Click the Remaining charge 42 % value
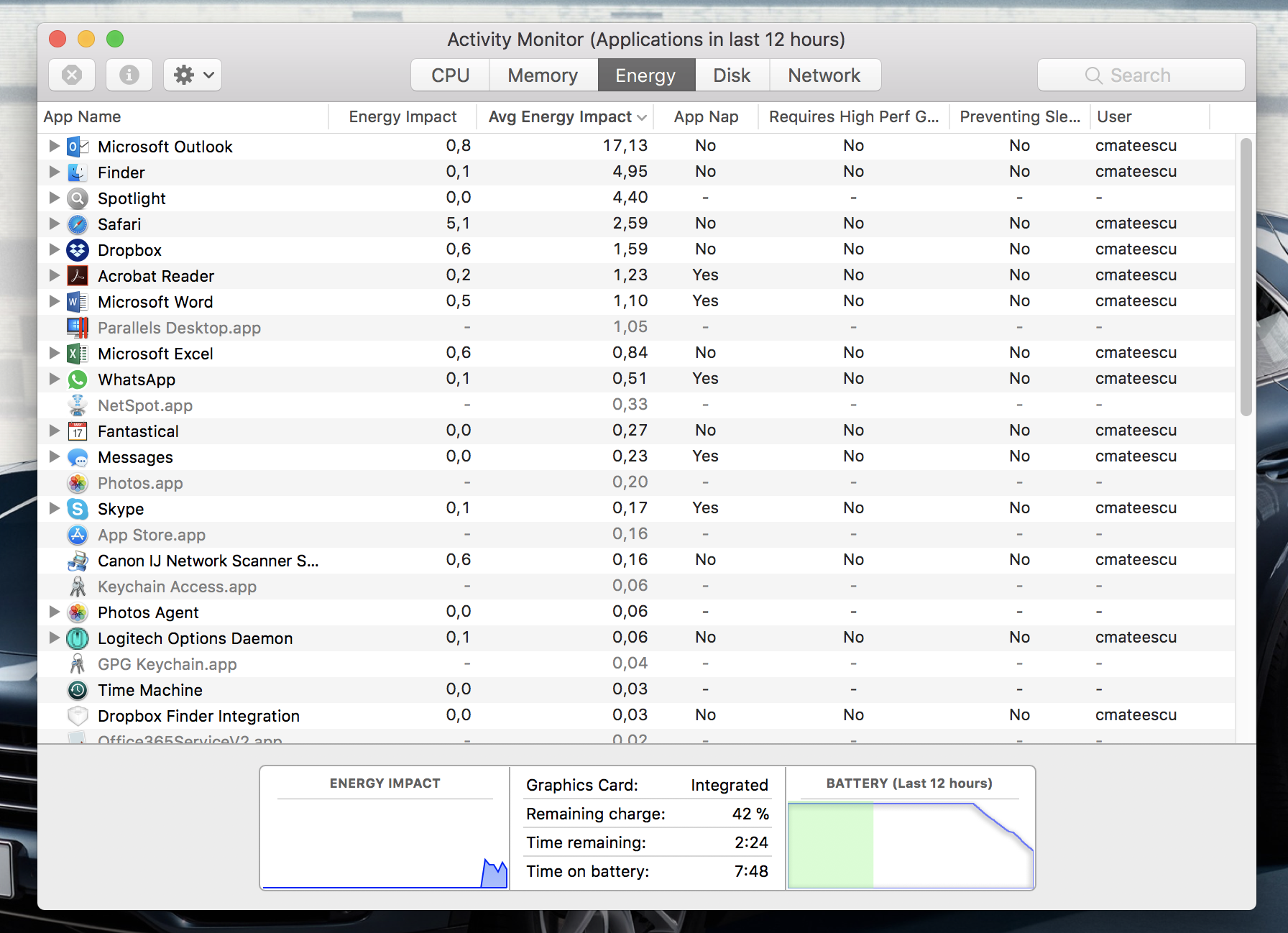Screen dimensions: 1288x933 click(750, 814)
